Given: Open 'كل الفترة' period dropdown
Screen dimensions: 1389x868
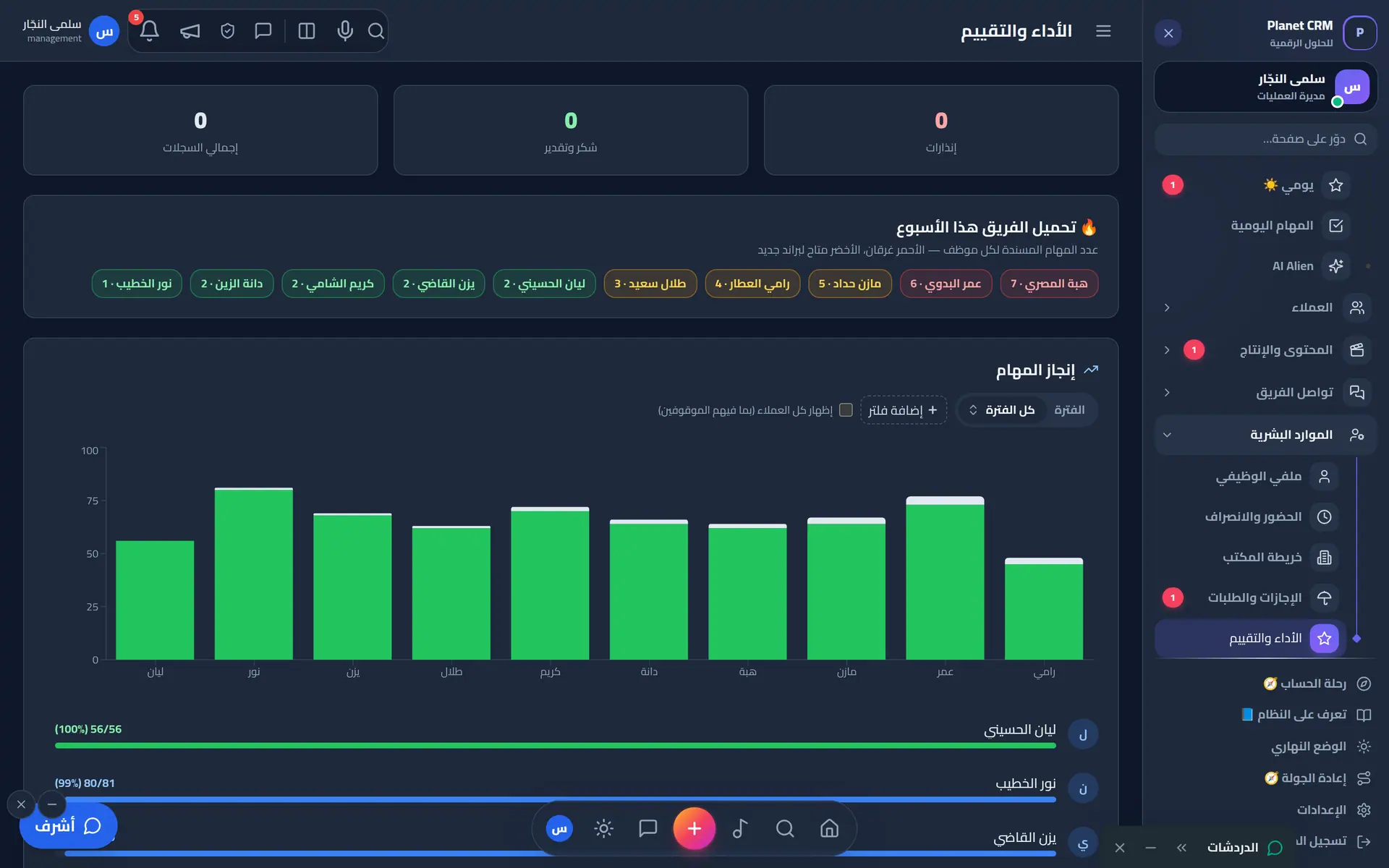Looking at the screenshot, I should (x=1001, y=410).
